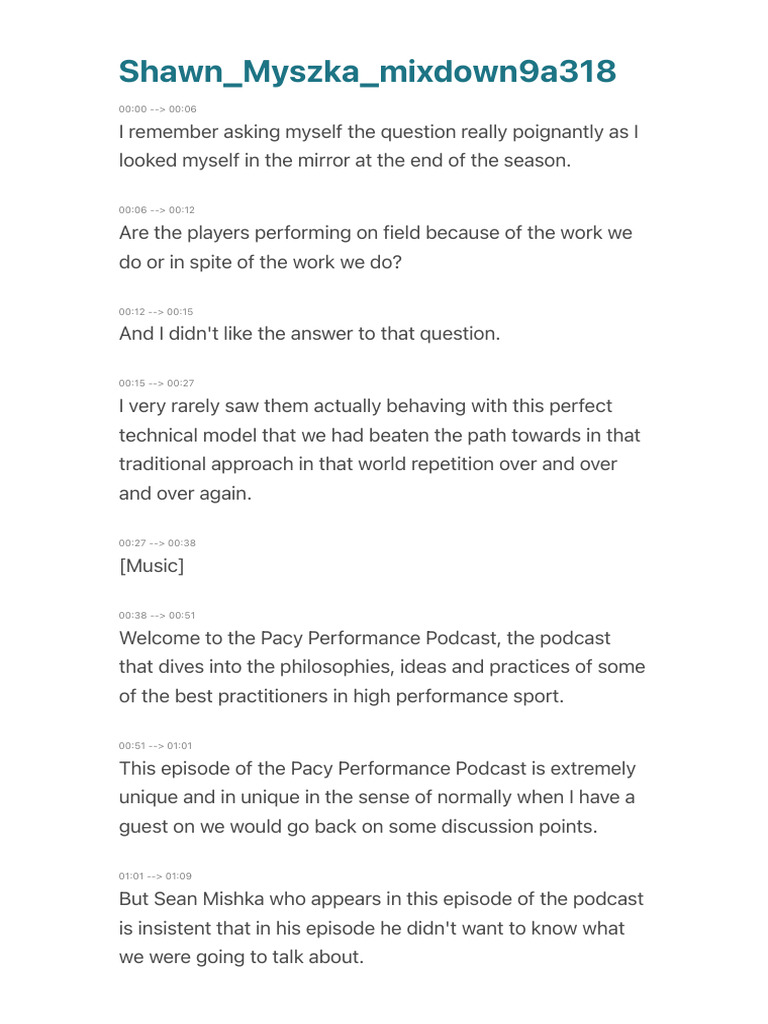Click the paragraph beginning 'This episode of the Pacy'
The image size is (768, 1024).
tap(377, 797)
